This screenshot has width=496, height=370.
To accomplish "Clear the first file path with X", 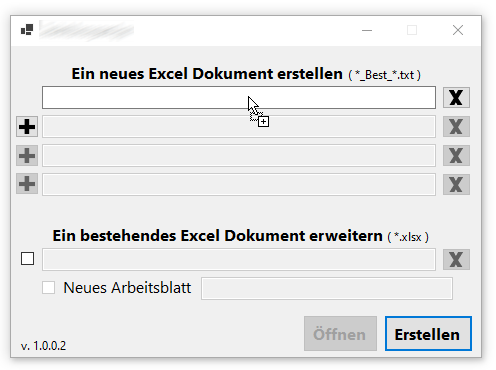I will 456,98.
